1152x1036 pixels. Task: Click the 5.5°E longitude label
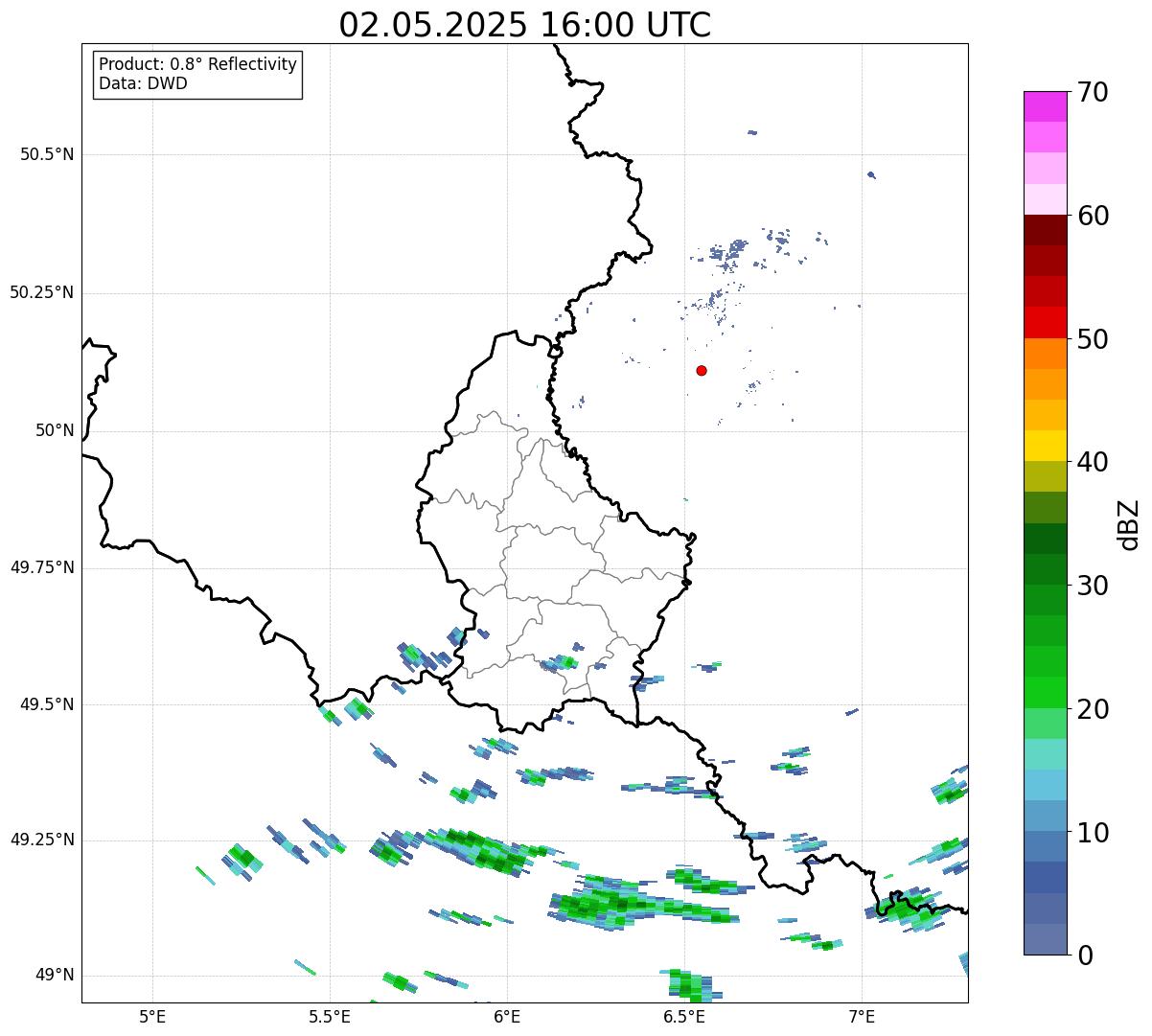click(x=330, y=1016)
